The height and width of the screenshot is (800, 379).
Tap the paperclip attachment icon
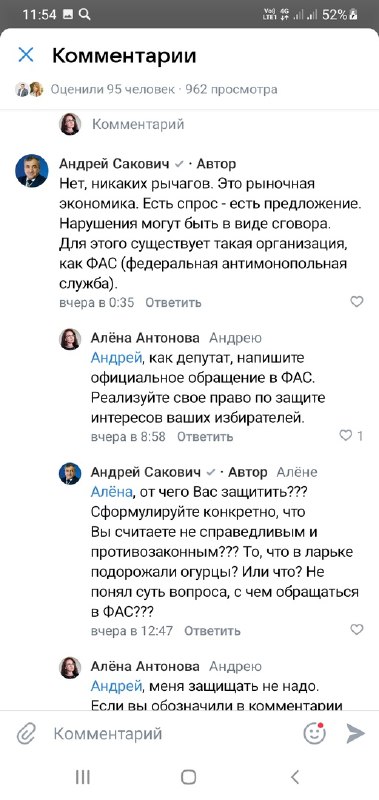coord(26,734)
